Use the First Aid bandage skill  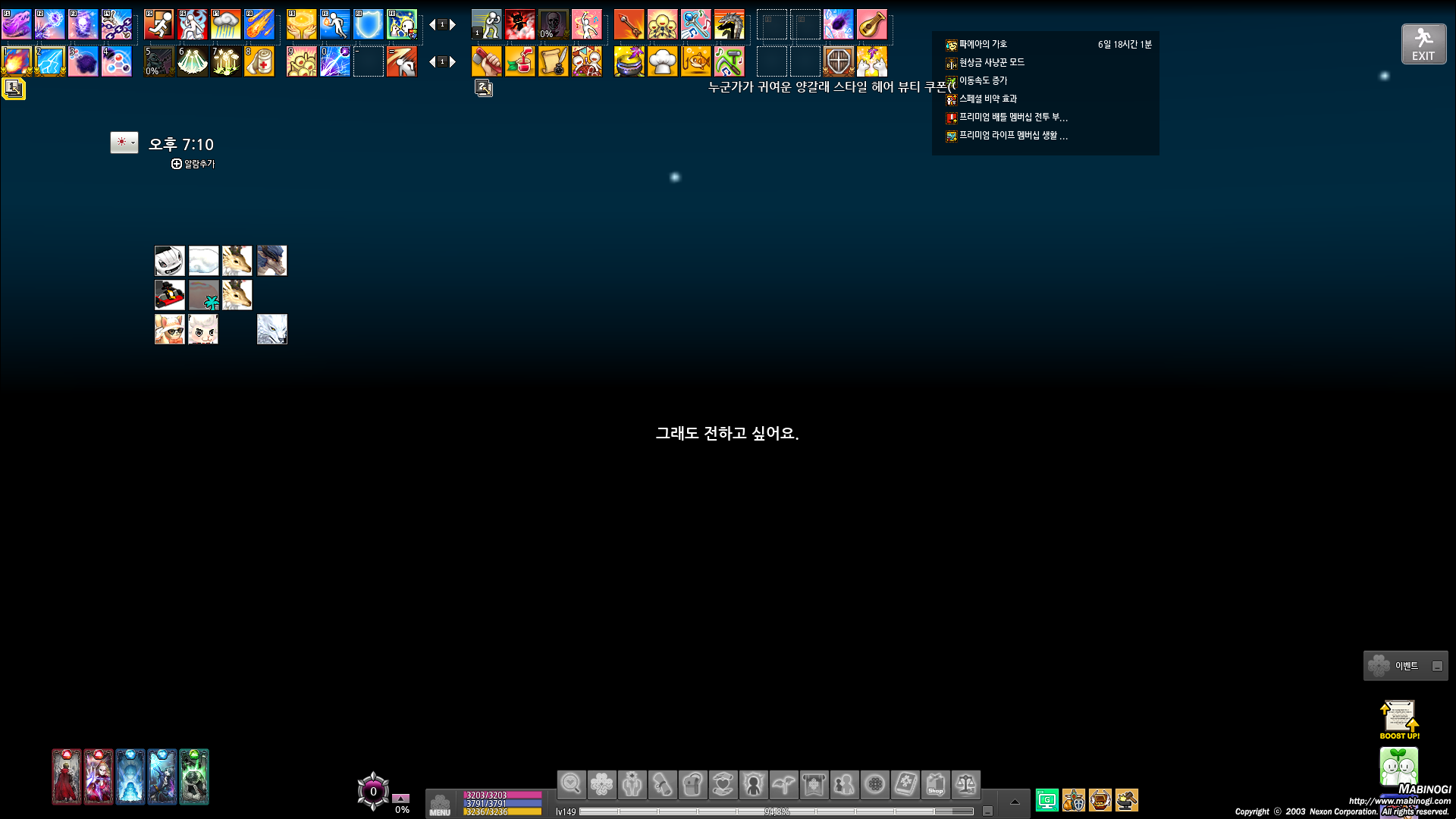pos(259,61)
